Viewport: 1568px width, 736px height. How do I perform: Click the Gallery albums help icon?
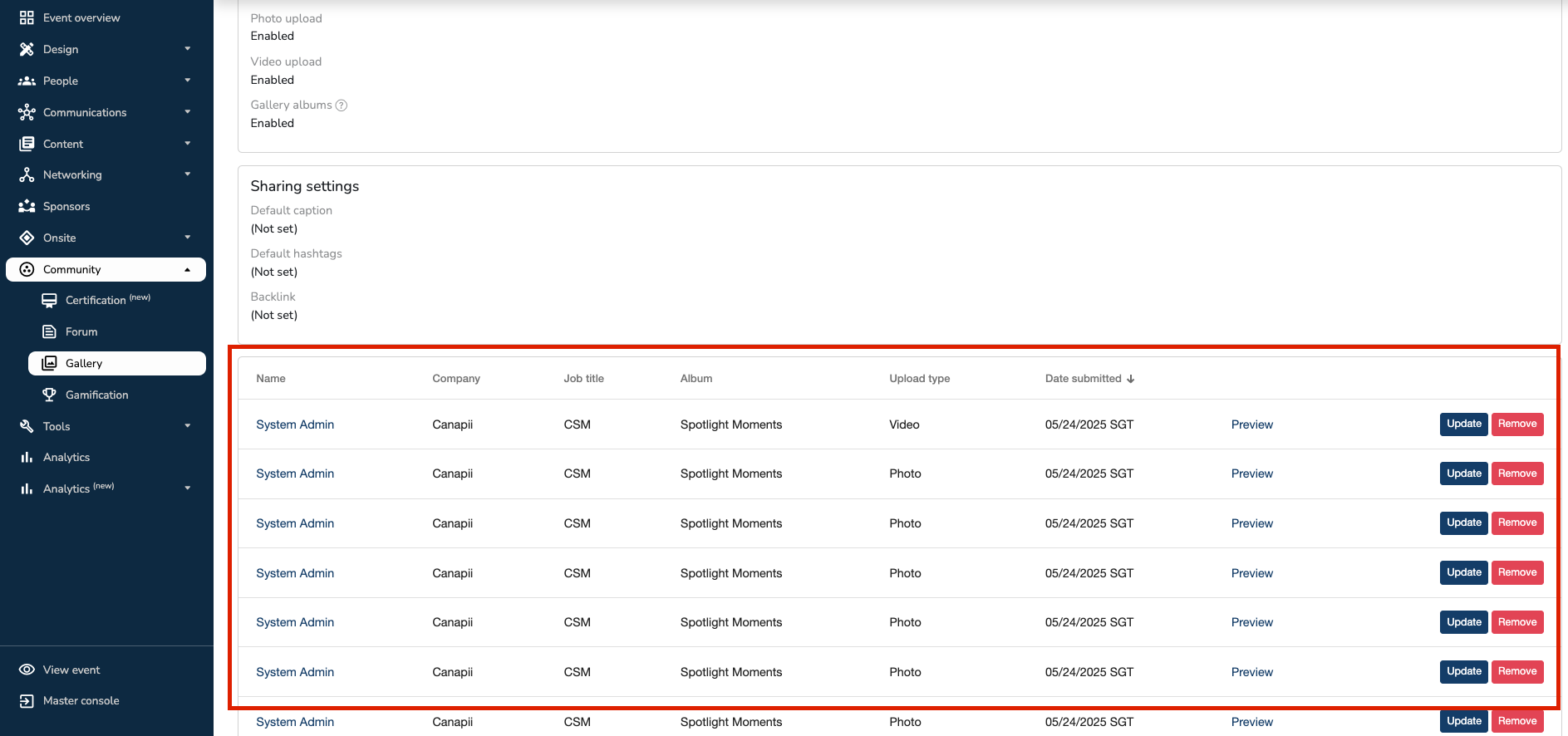(342, 105)
